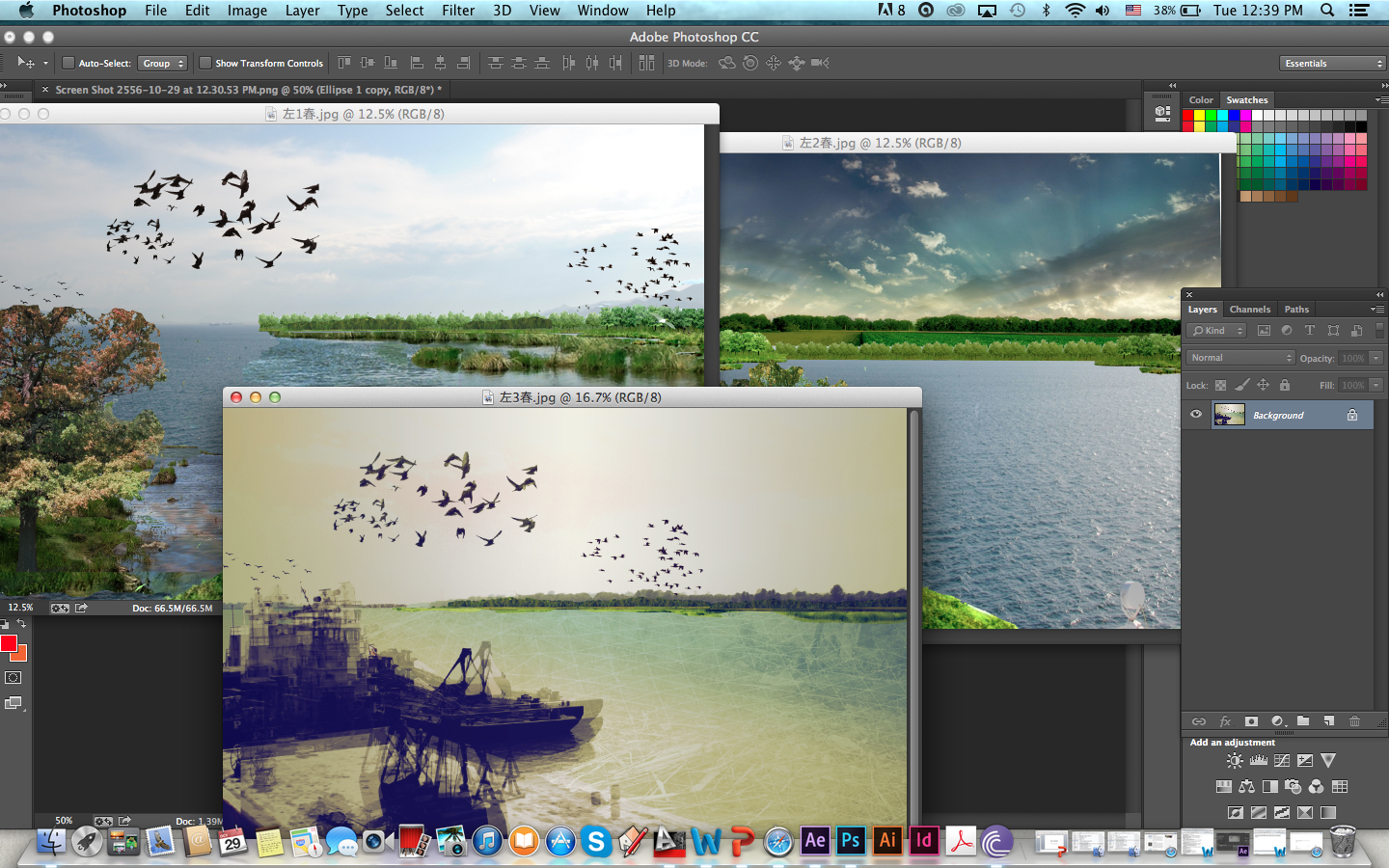Select the Background layer thumbnail
This screenshot has width=1389, height=868.
[1229, 415]
